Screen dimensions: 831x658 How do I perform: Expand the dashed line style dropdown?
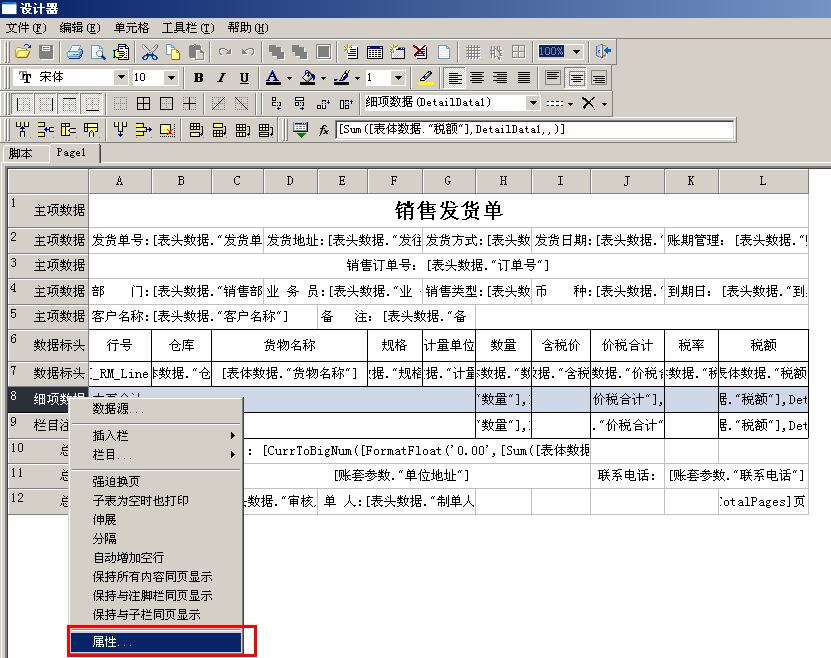[570, 104]
